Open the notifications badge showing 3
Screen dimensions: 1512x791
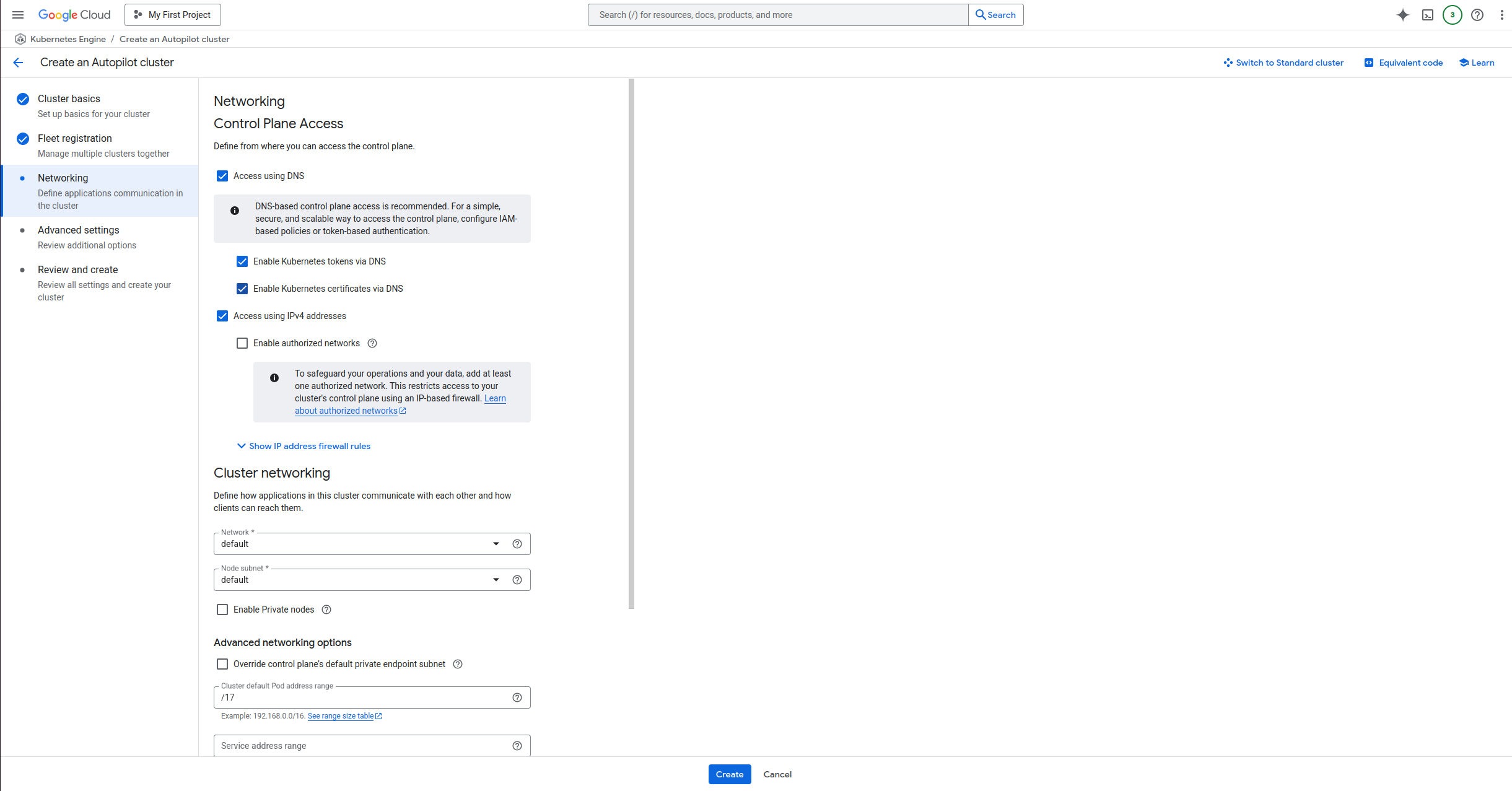point(1452,15)
